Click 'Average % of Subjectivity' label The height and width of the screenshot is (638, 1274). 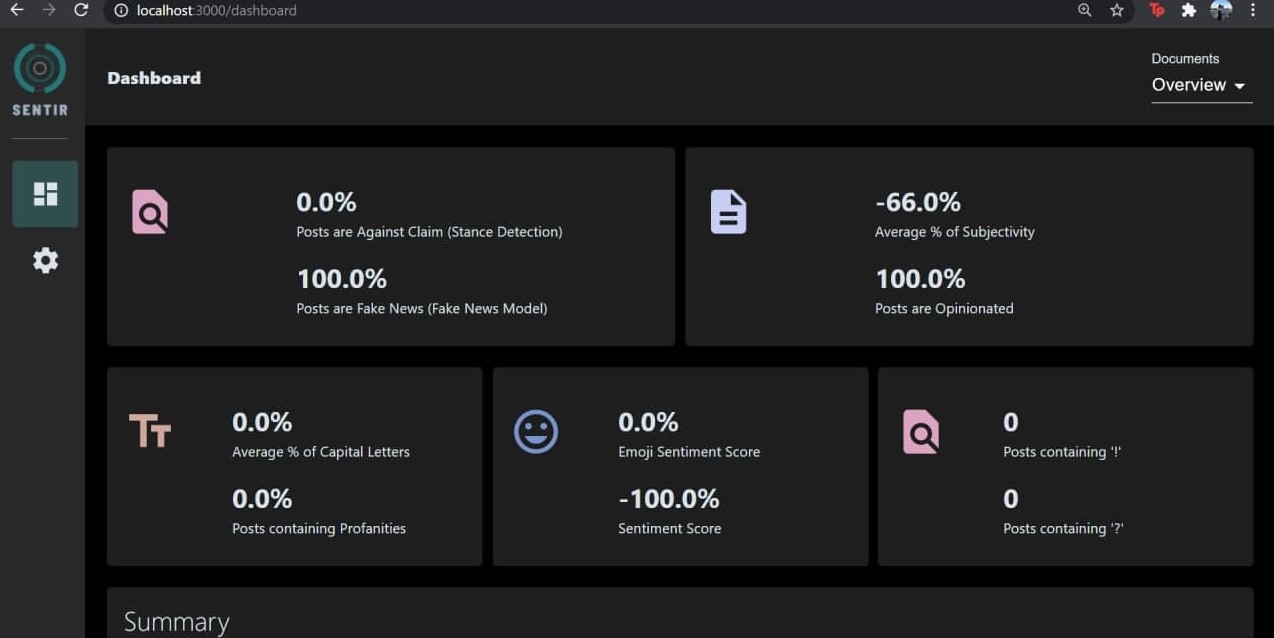pos(955,232)
